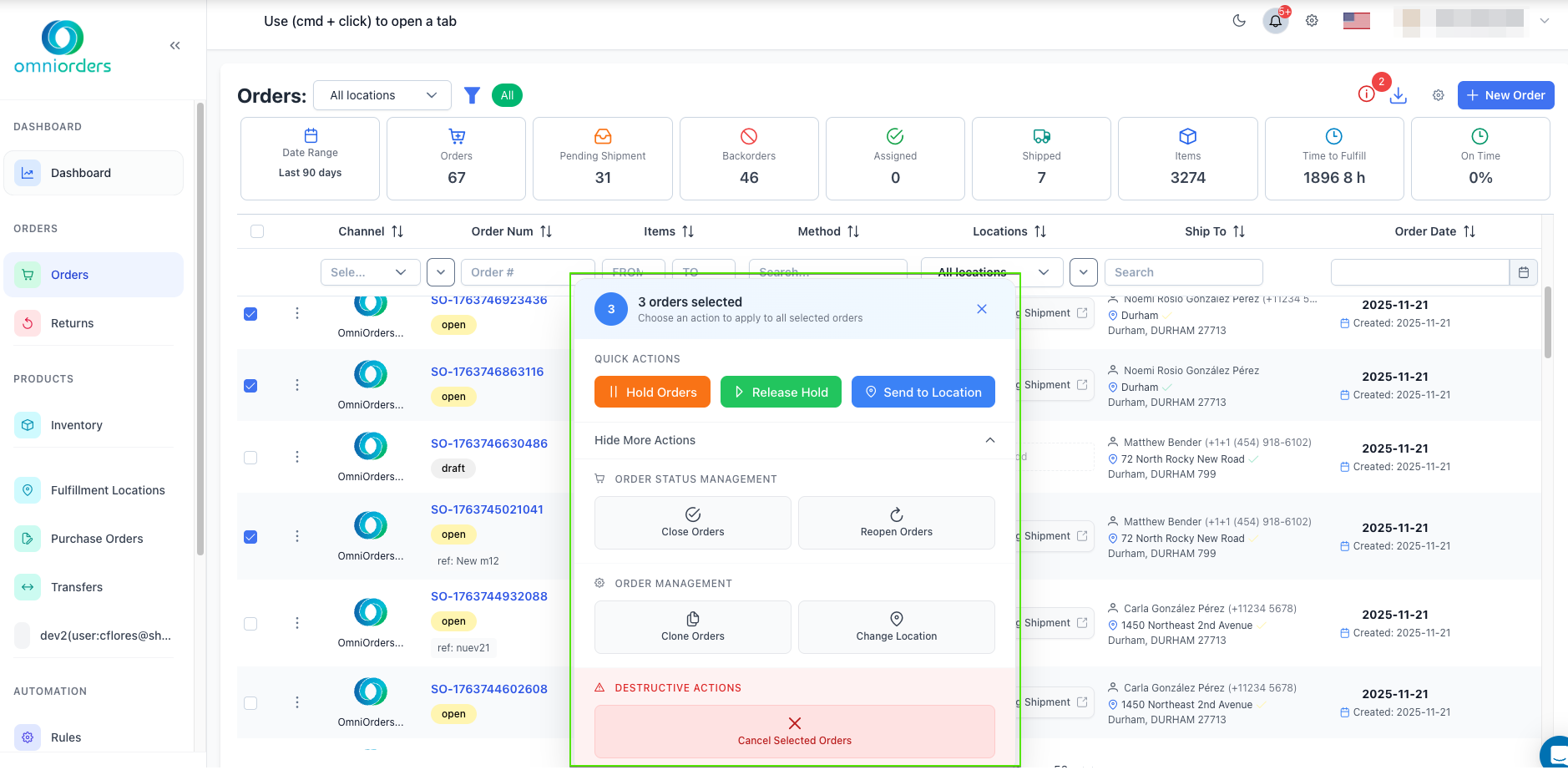The width and height of the screenshot is (1568, 770).
Task: Open the All locations dropdown
Action: pos(381,95)
